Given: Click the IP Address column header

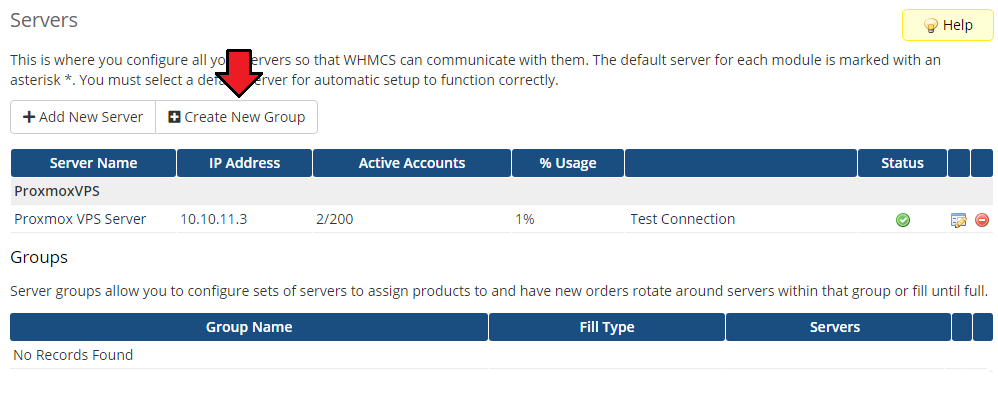Looking at the screenshot, I should pos(244,163).
